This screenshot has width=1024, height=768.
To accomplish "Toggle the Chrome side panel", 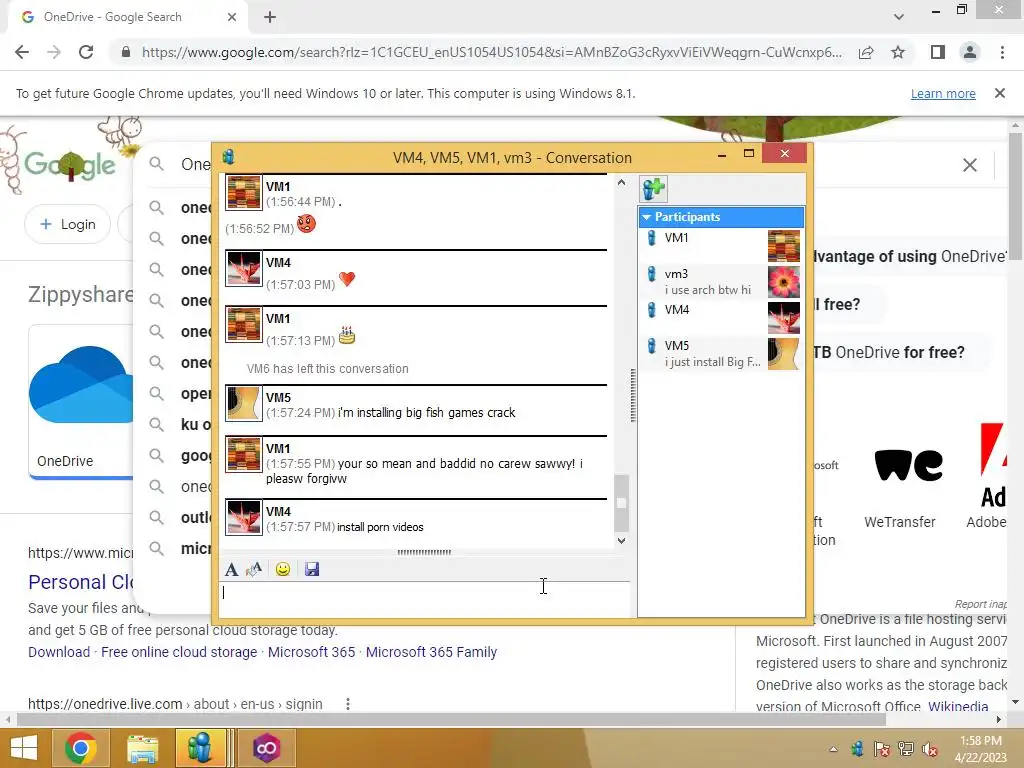I will 938,52.
